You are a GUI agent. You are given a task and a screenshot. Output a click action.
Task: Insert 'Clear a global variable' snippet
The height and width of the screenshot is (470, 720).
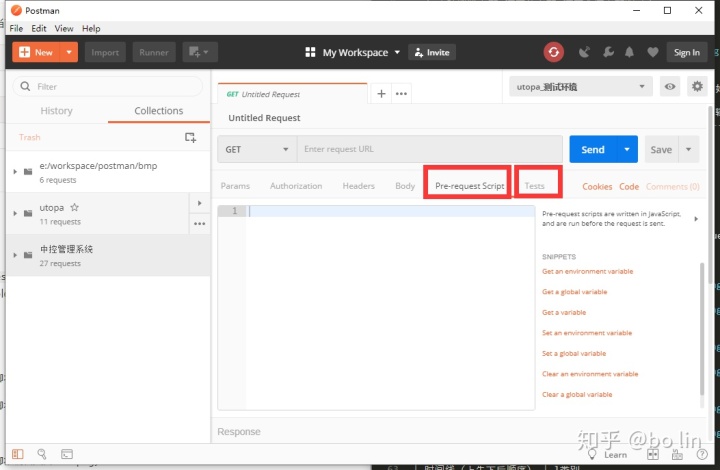[x=577, y=394]
